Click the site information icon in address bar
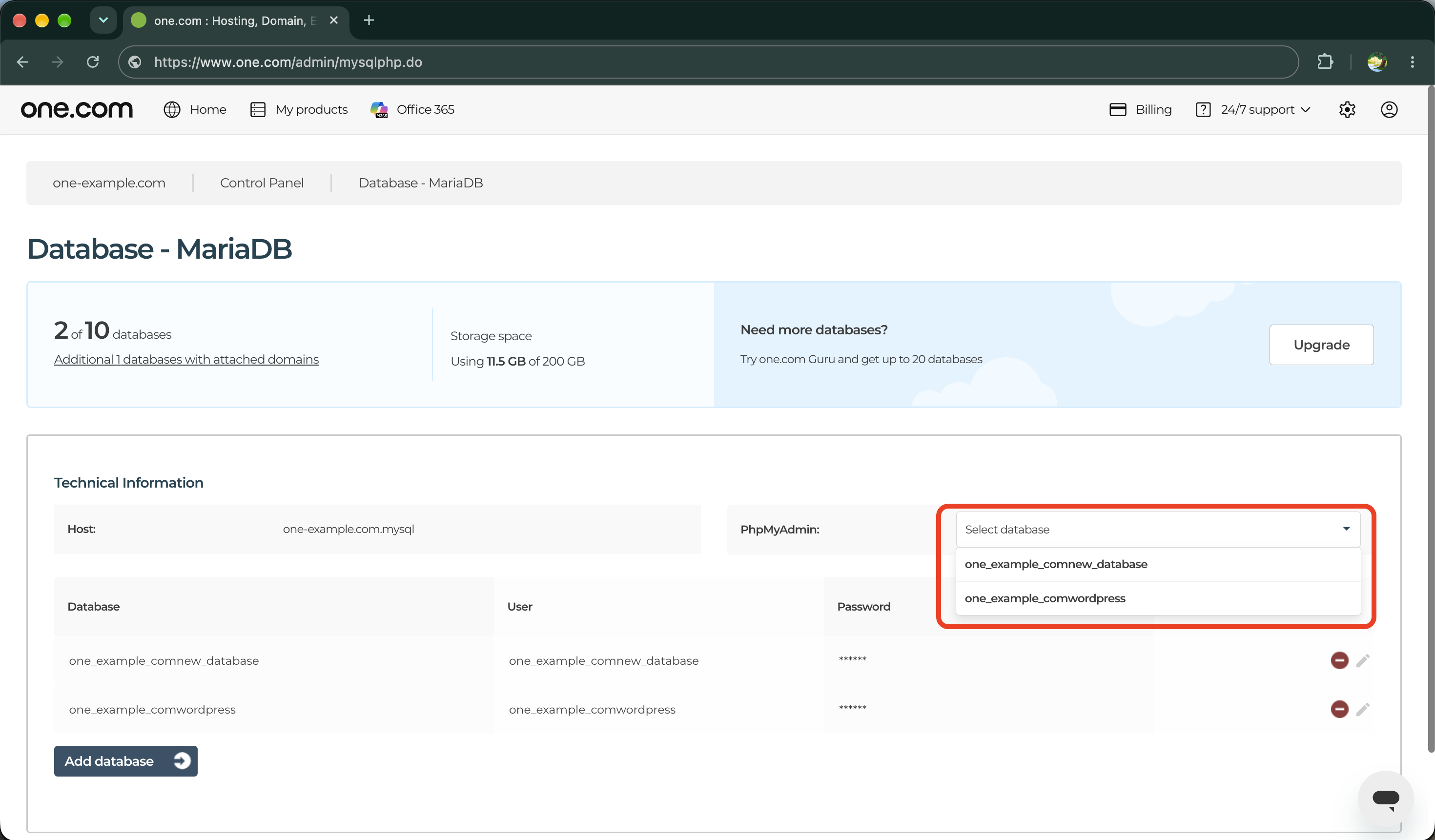 coord(135,62)
